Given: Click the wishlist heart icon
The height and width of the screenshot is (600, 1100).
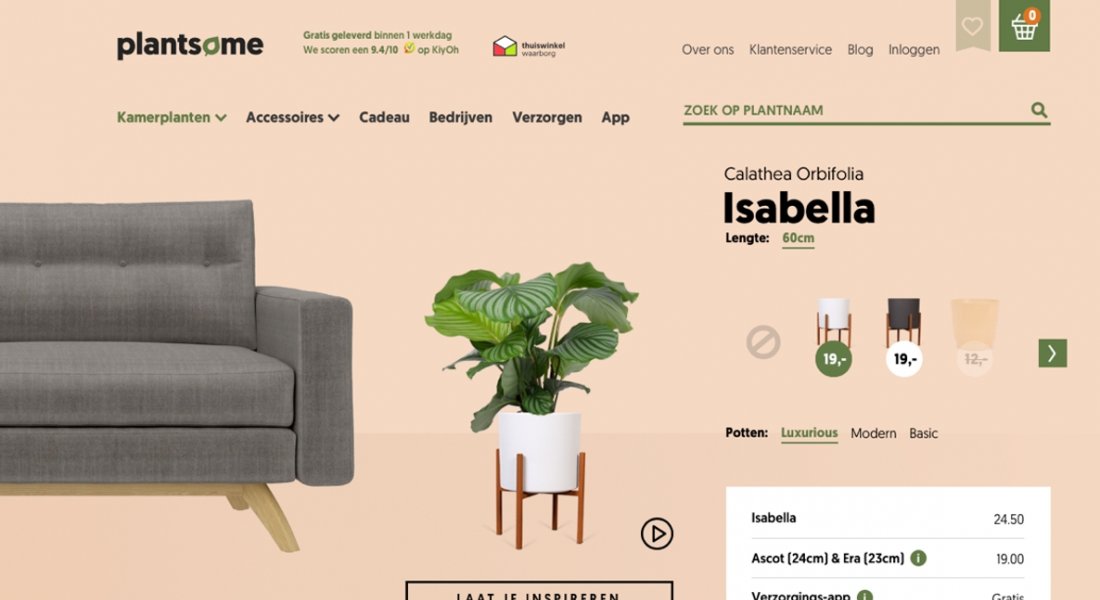Looking at the screenshot, I should point(972,26).
